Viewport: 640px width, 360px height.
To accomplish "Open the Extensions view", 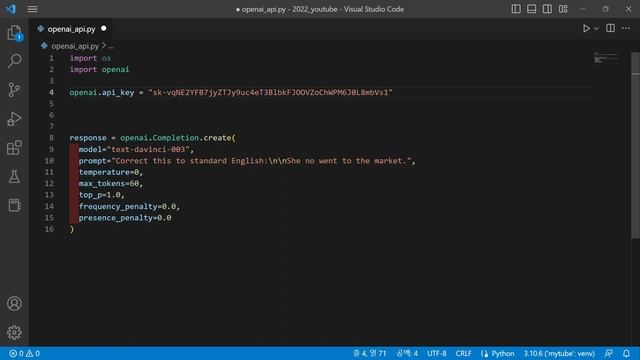I will coord(14,147).
